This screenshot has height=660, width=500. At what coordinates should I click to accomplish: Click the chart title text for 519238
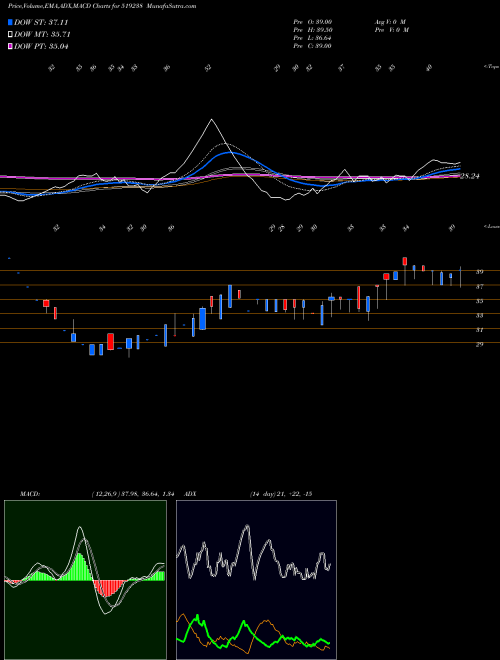coord(77,6)
